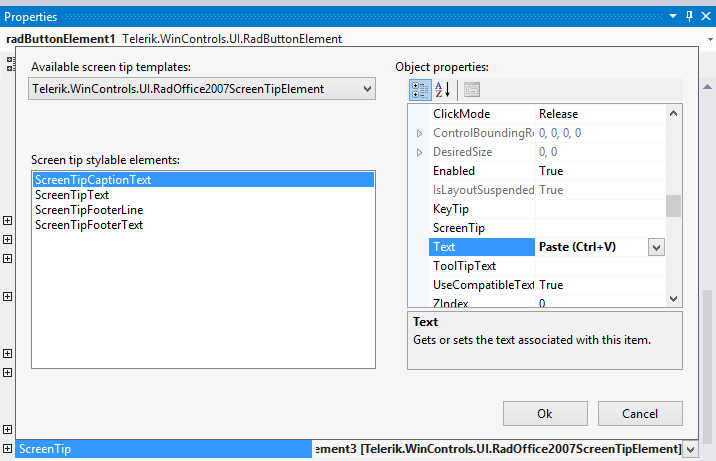The width and height of the screenshot is (716, 461).
Task: Click categorized icon at Properties panel left edge
Action: point(10,64)
